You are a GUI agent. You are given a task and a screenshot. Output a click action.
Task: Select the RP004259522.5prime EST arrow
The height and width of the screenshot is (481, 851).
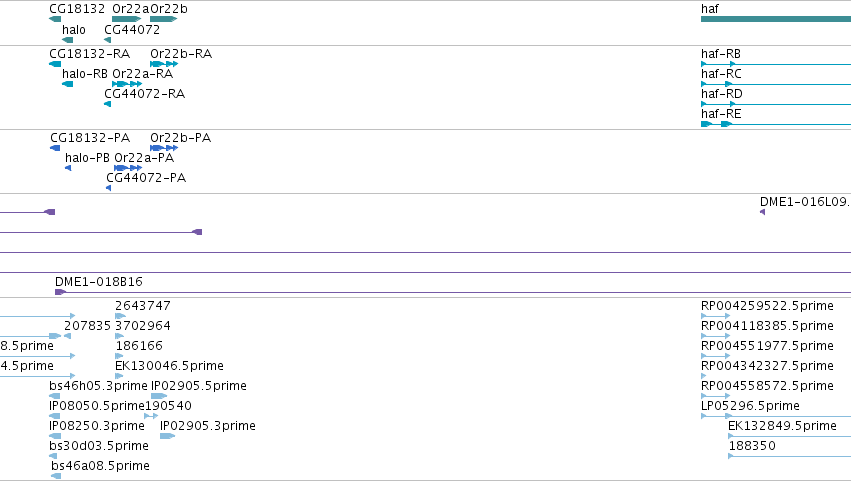(715, 316)
